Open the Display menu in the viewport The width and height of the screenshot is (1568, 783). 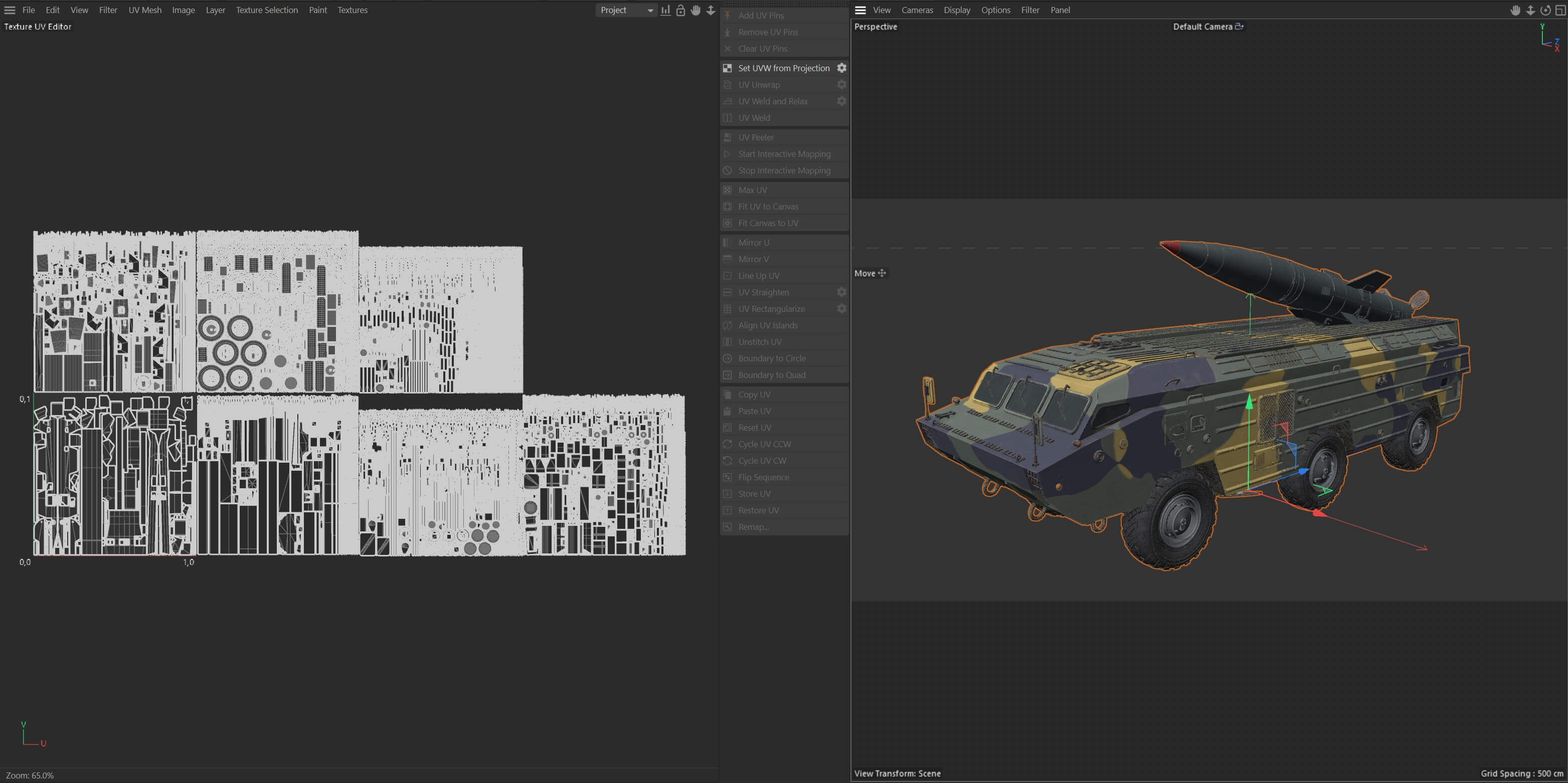click(957, 11)
